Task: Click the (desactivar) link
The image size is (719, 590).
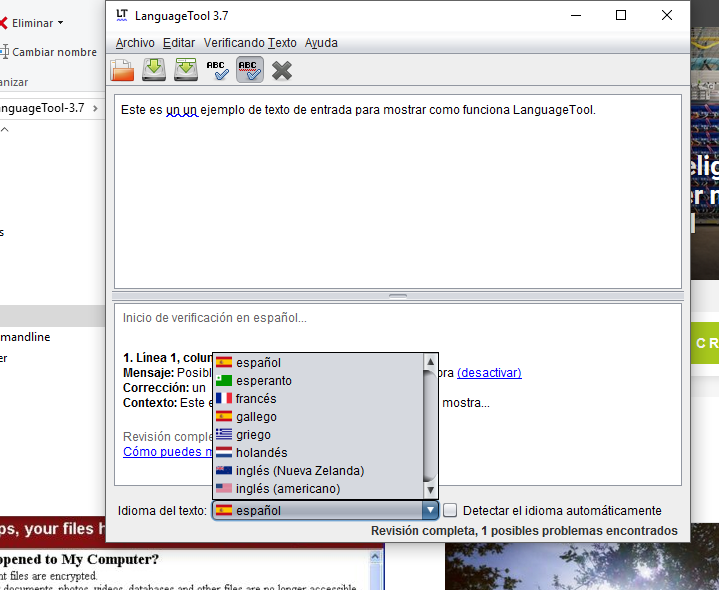Action: pyautogui.click(x=489, y=373)
